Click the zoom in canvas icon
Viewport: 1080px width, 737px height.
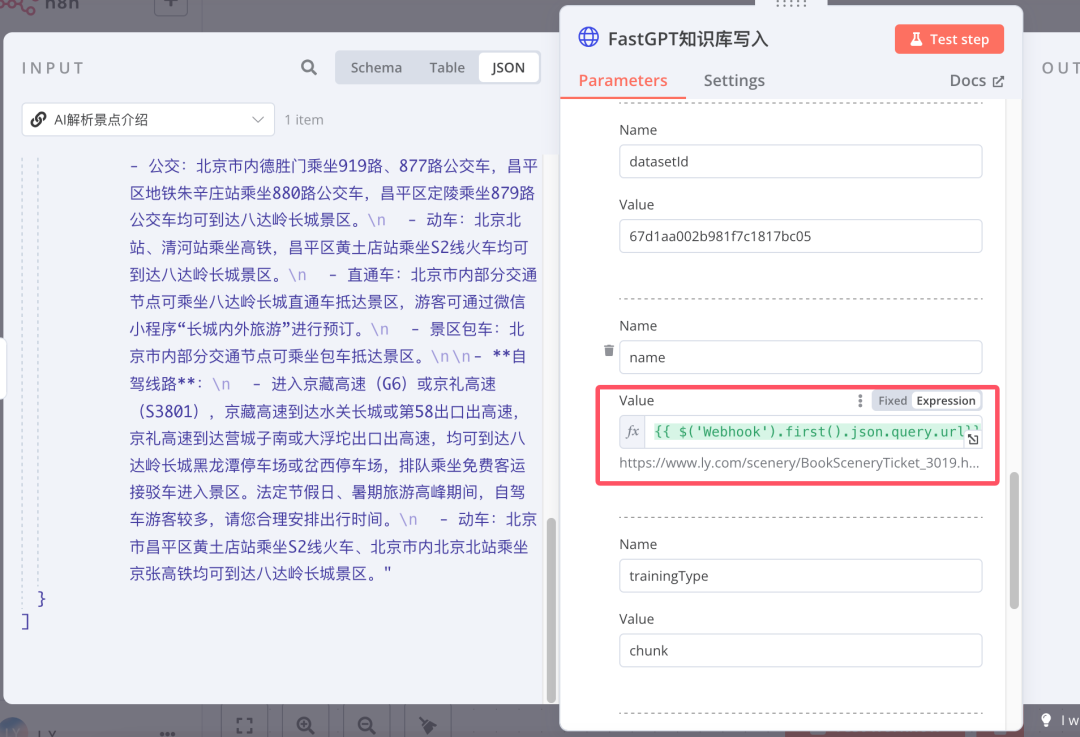[x=305, y=725]
